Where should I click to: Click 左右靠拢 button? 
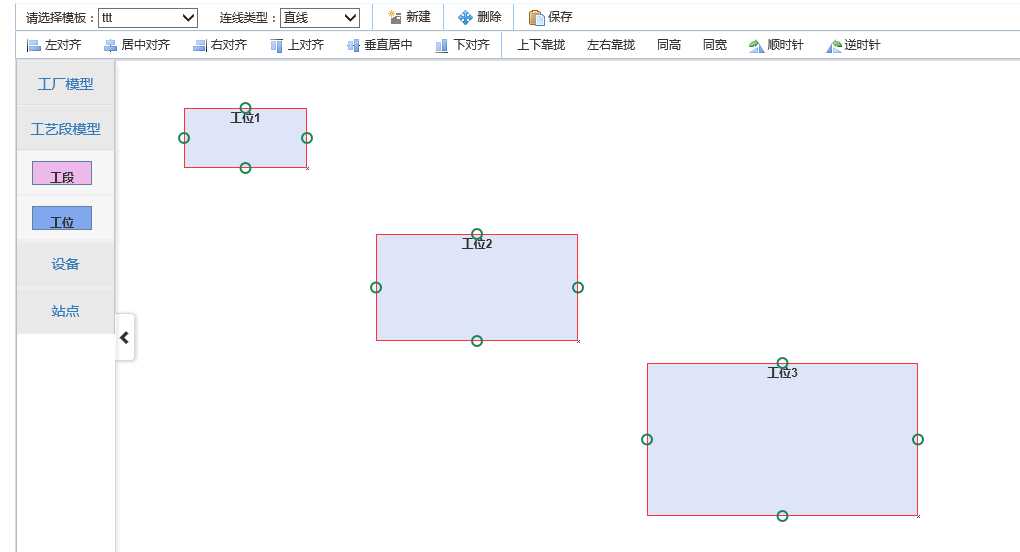[610, 45]
